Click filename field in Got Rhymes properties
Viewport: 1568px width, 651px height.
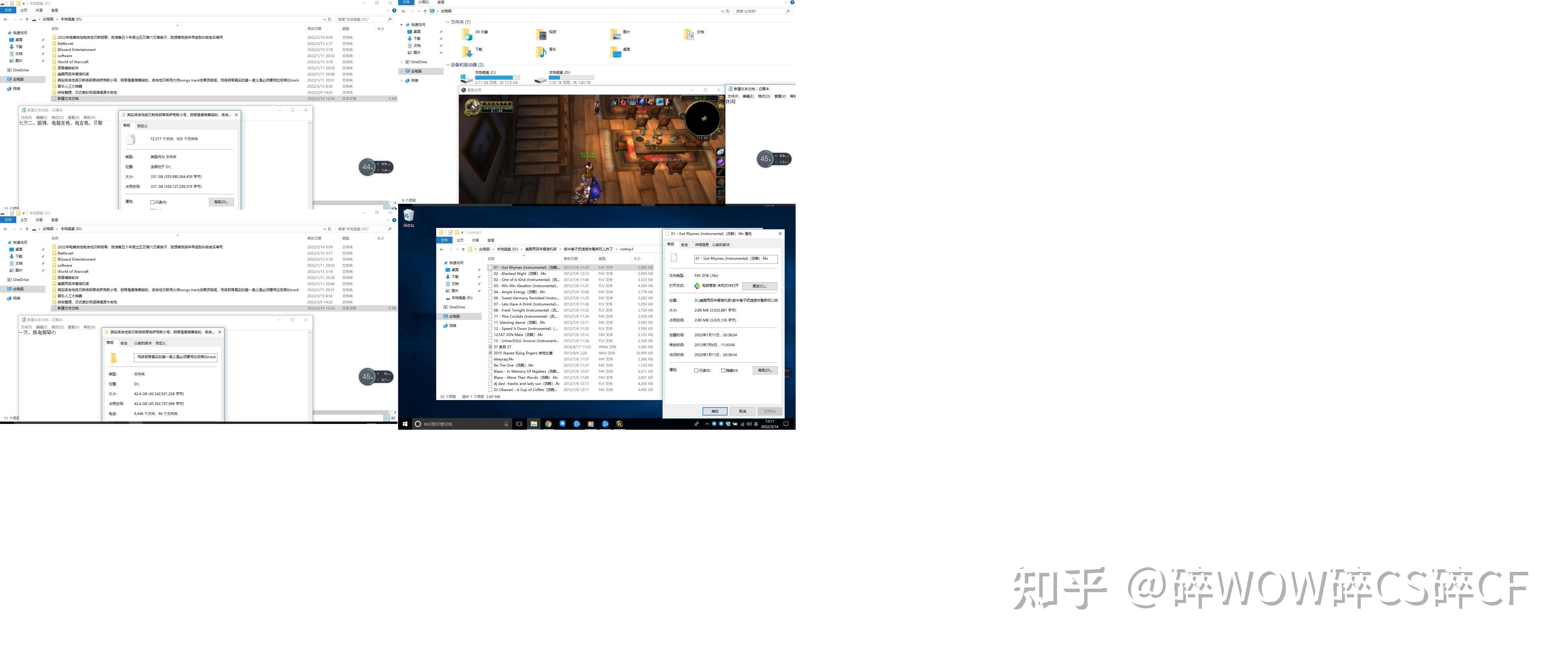(x=735, y=259)
